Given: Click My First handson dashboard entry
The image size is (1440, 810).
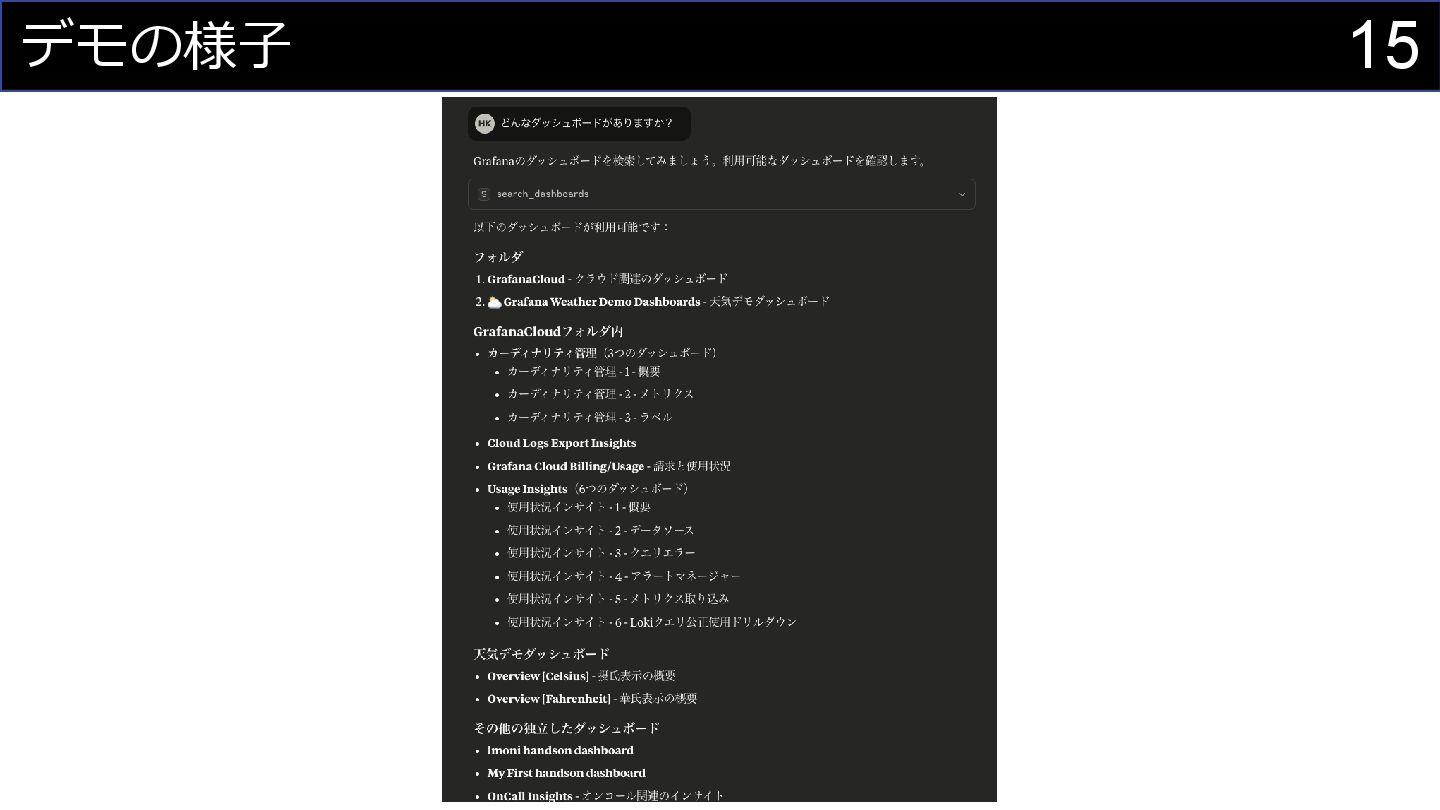Looking at the screenshot, I should point(566,773).
